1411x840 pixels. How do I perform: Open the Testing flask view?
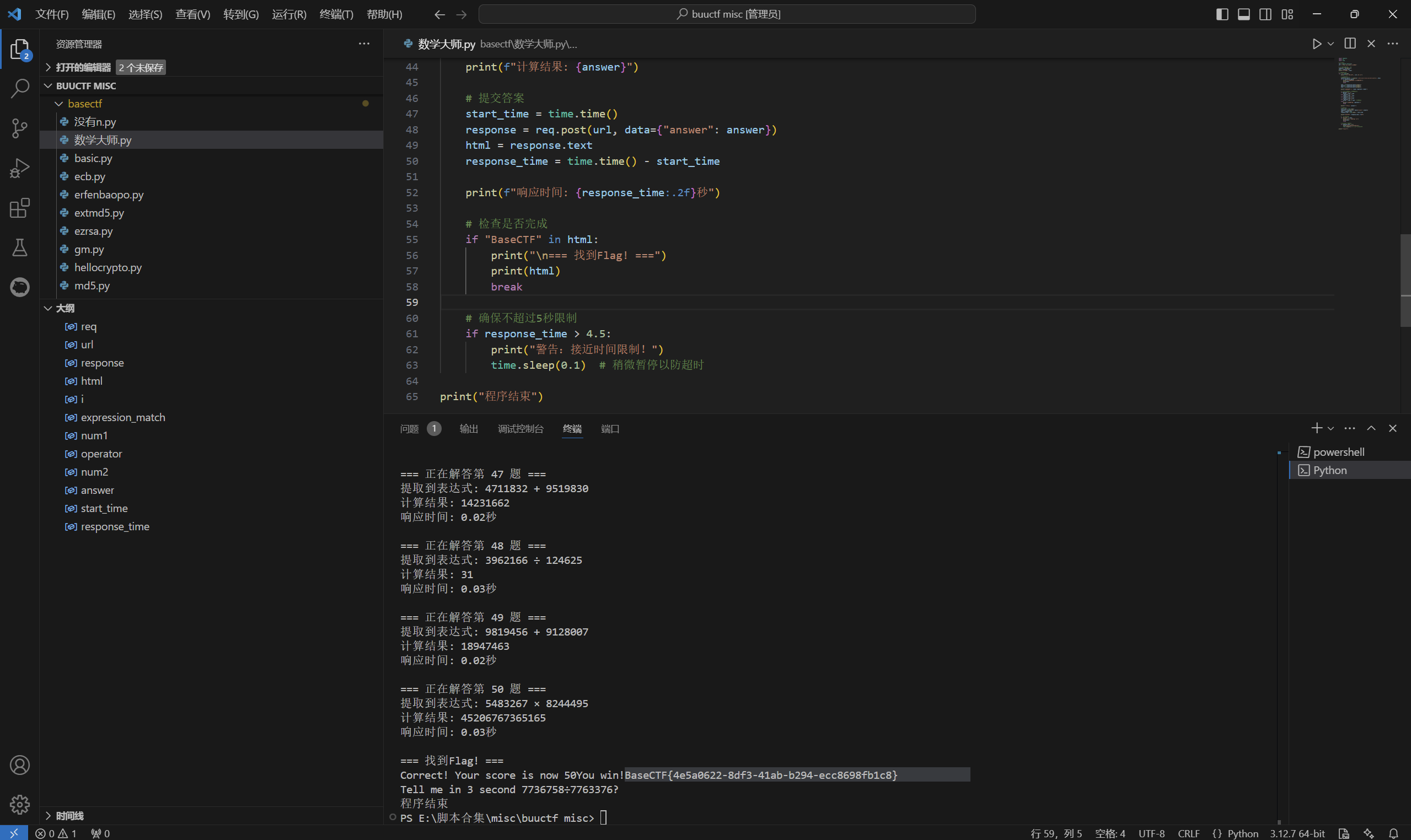pos(20,247)
